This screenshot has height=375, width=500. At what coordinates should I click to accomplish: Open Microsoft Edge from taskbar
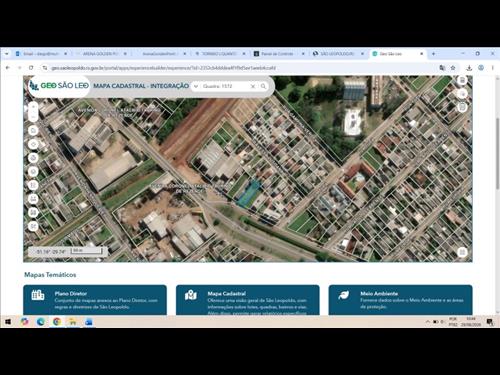click(41, 322)
